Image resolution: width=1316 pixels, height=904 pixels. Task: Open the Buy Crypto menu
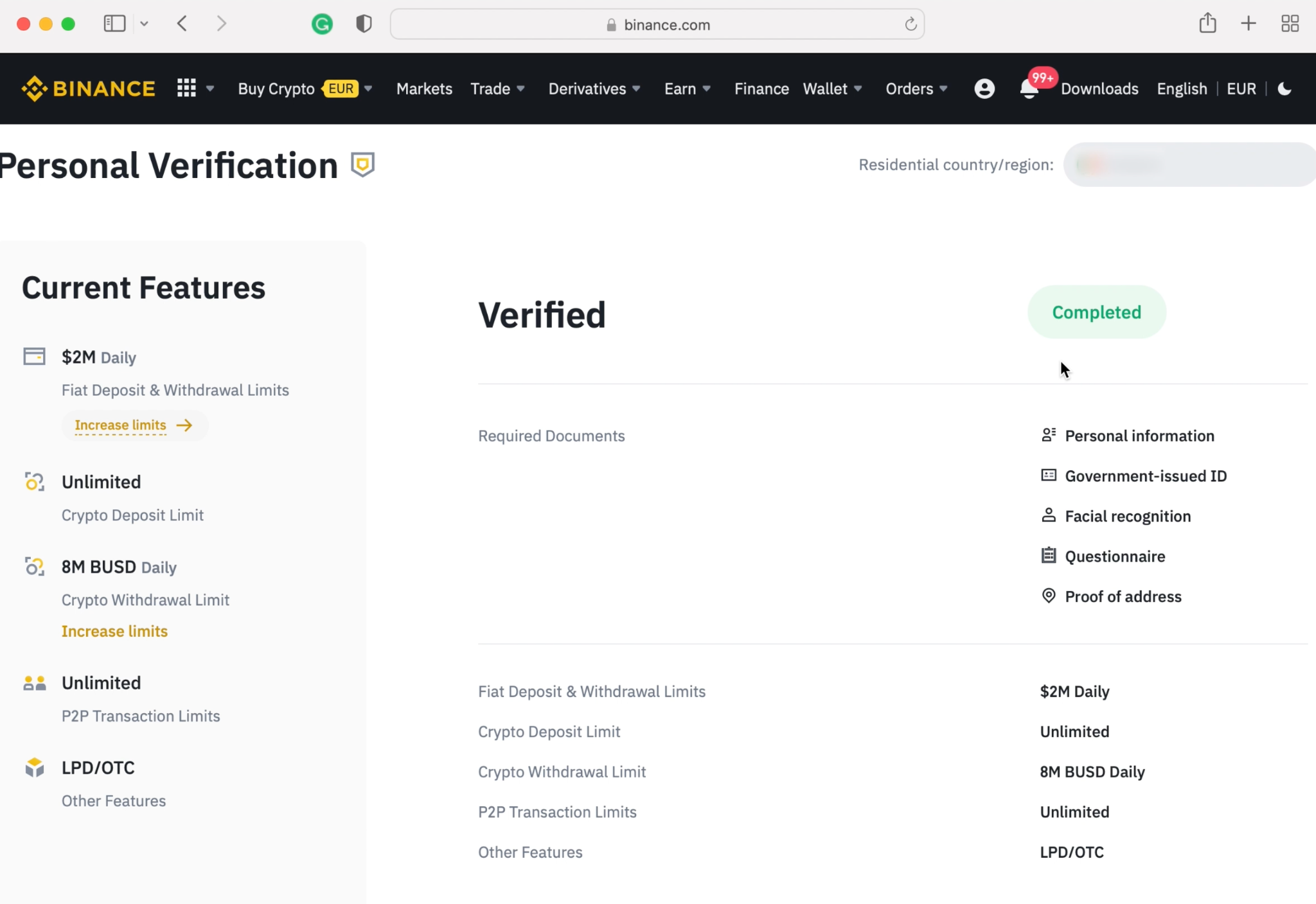[x=276, y=89]
